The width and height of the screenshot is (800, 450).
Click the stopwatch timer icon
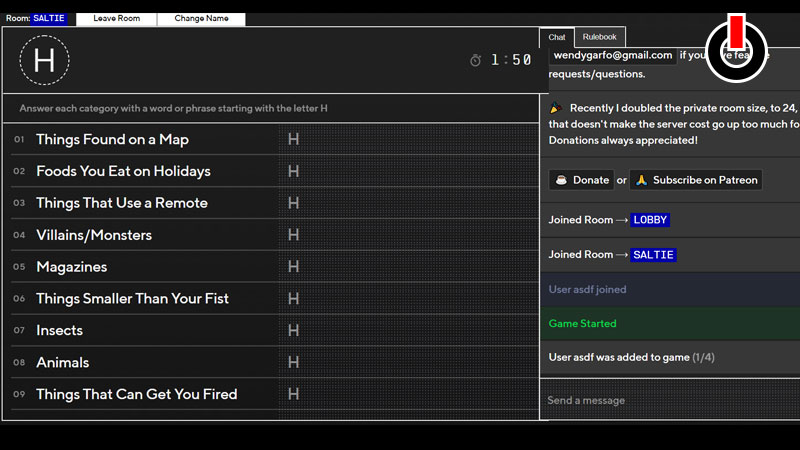(x=476, y=60)
